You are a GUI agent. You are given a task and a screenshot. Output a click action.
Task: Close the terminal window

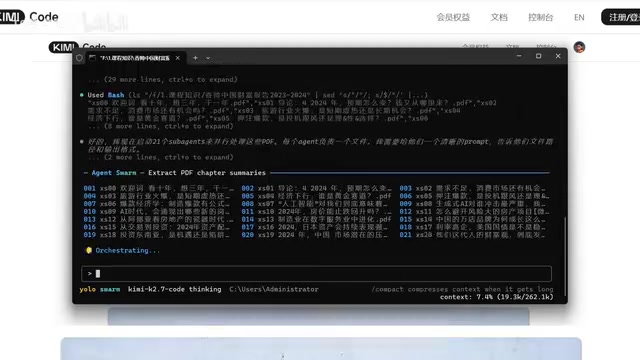tap(558, 56)
